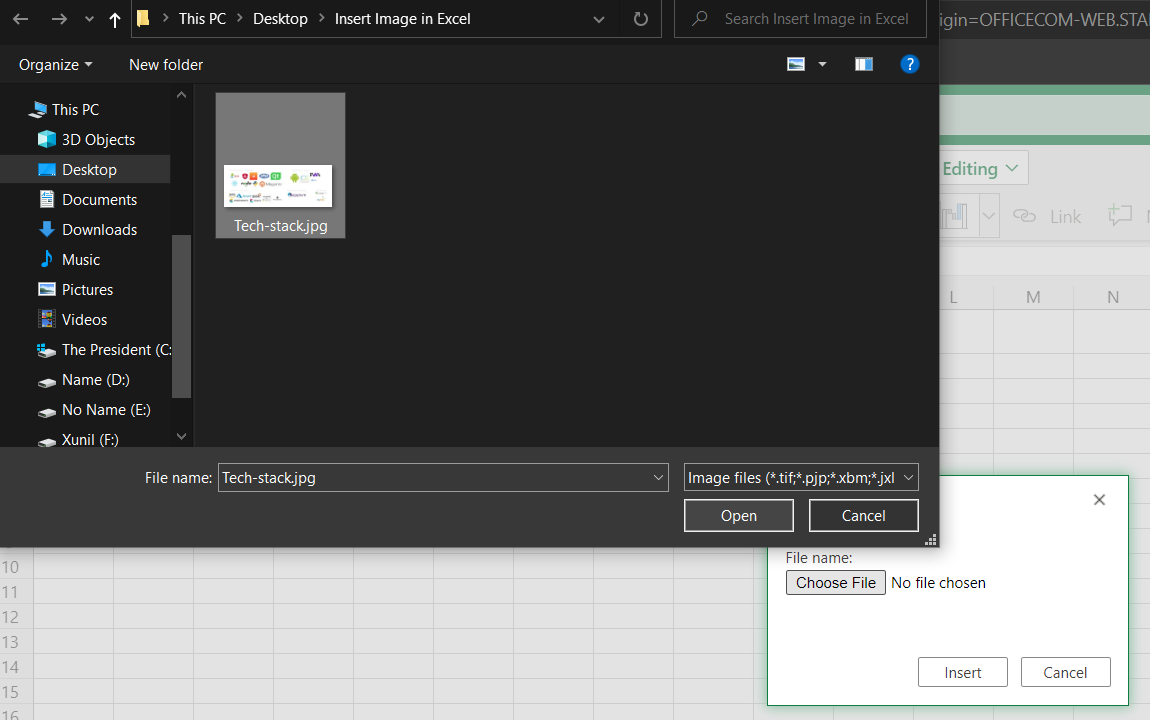Go back using the back arrow
The height and width of the screenshot is (720, 1150).
tap(21, 19)
